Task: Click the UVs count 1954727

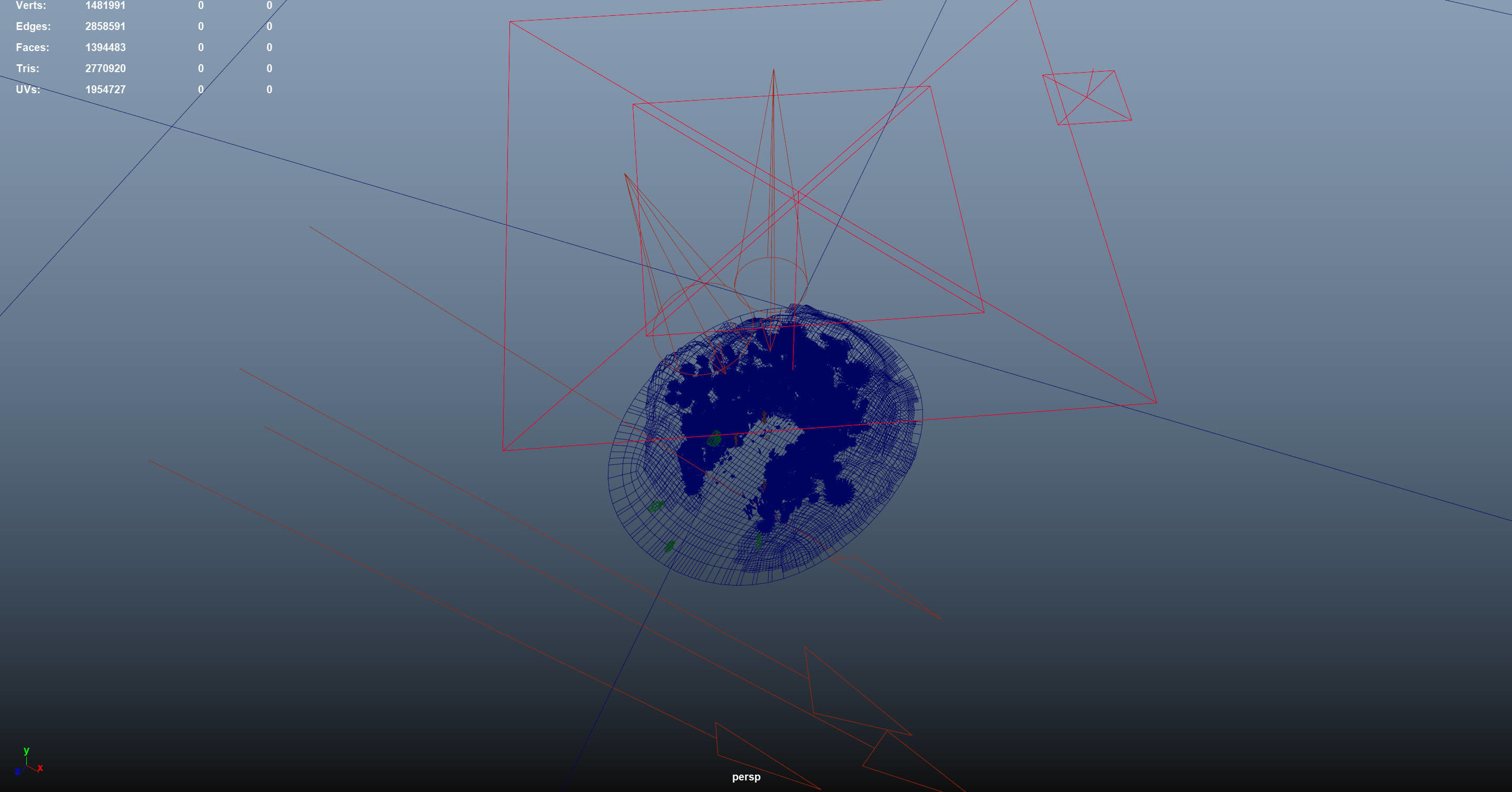Action: 105,90
